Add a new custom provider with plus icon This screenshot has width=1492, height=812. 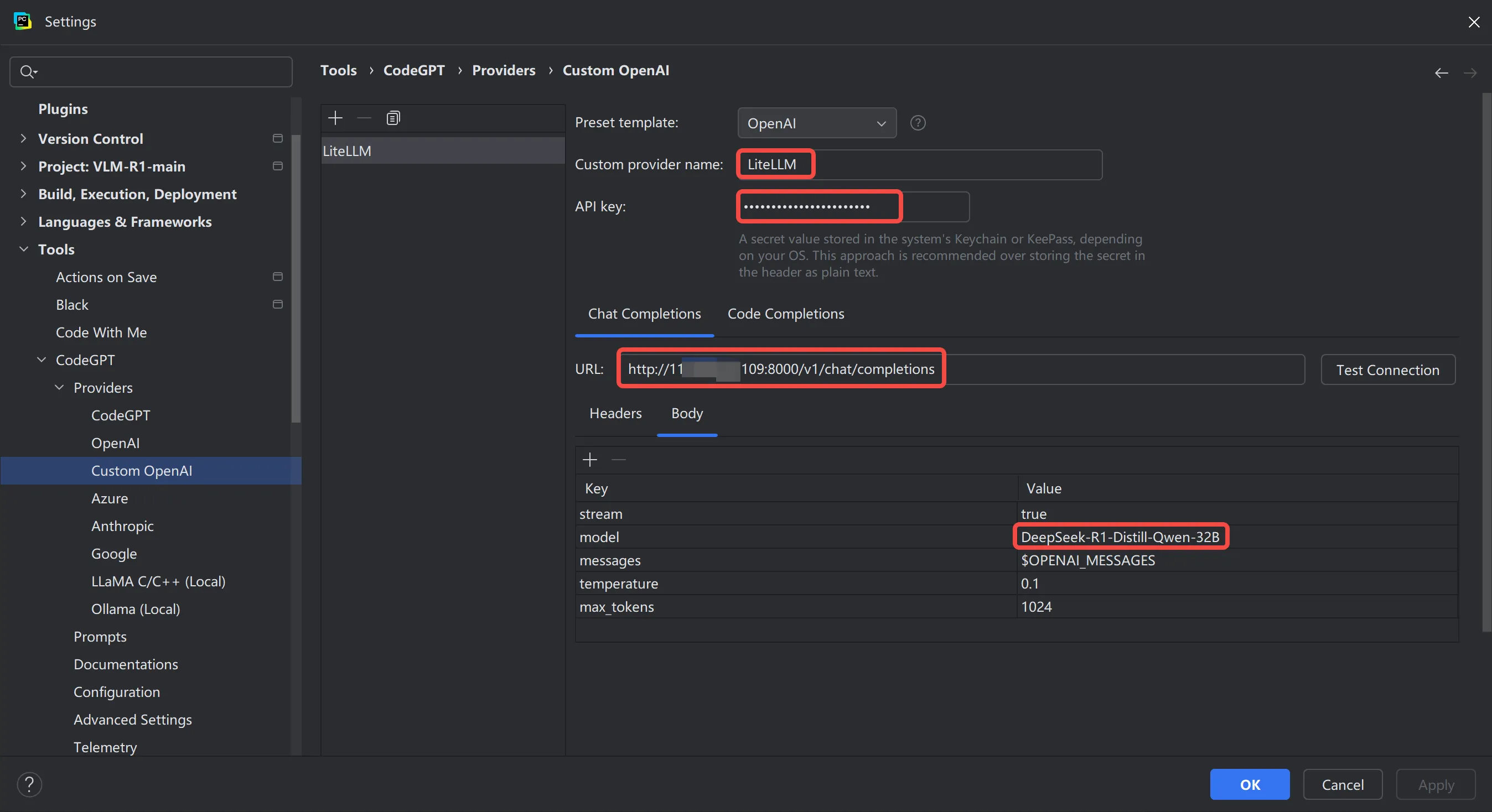pyautogui.click(x=335, y=118)
